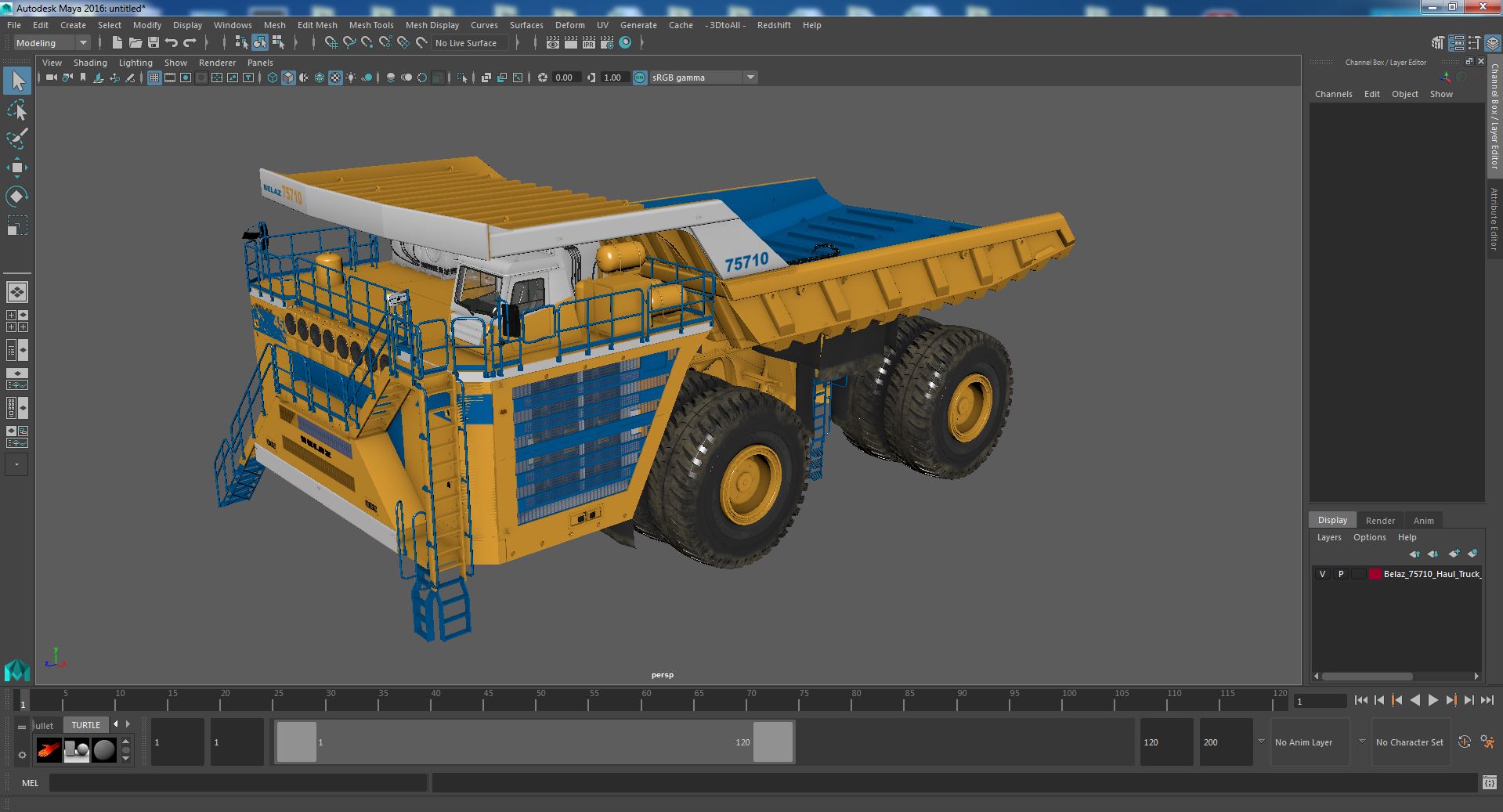Activate the Lasso select tool

17,110
